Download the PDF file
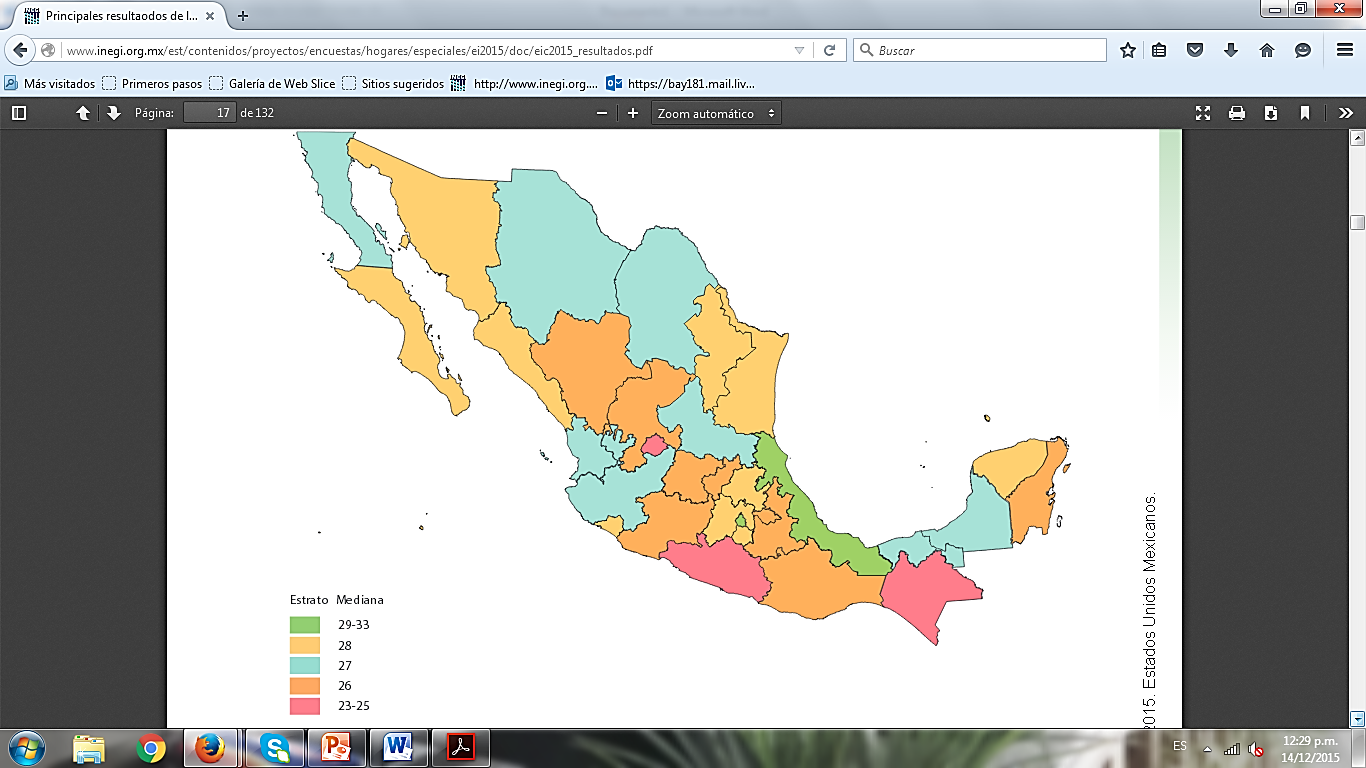 [x=1271, y=113]
